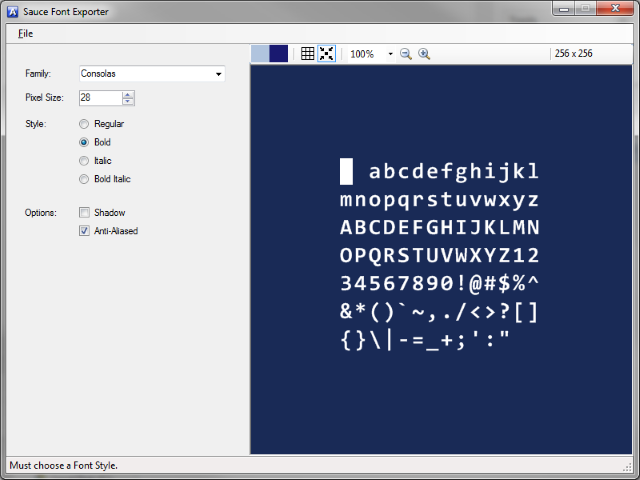Click the Sauce Font Exporter title icon
This screenshot has width=640, height=480.
13,12
